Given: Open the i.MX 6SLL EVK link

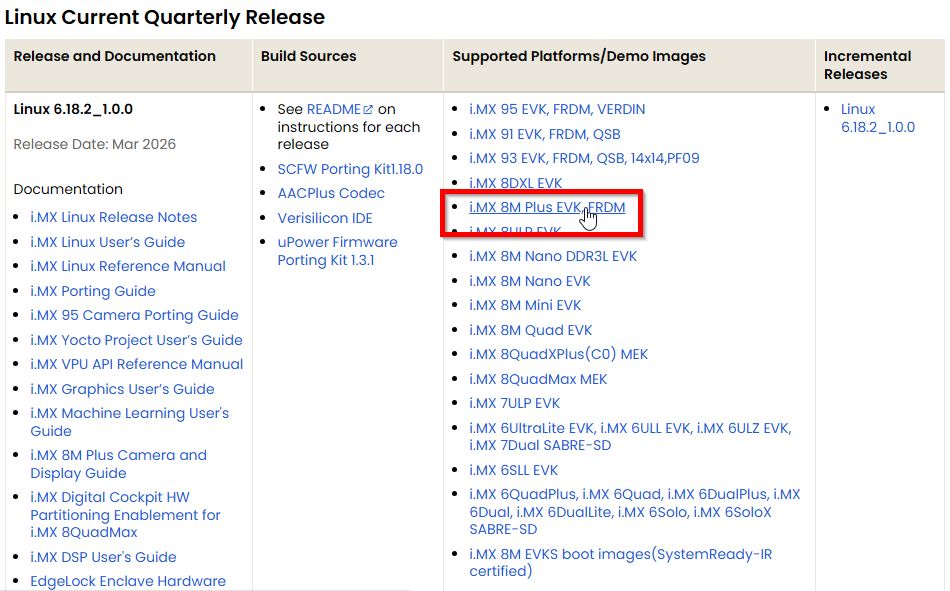Looking at the screenshot, I should pyautogui.click(x=513, y=470).
